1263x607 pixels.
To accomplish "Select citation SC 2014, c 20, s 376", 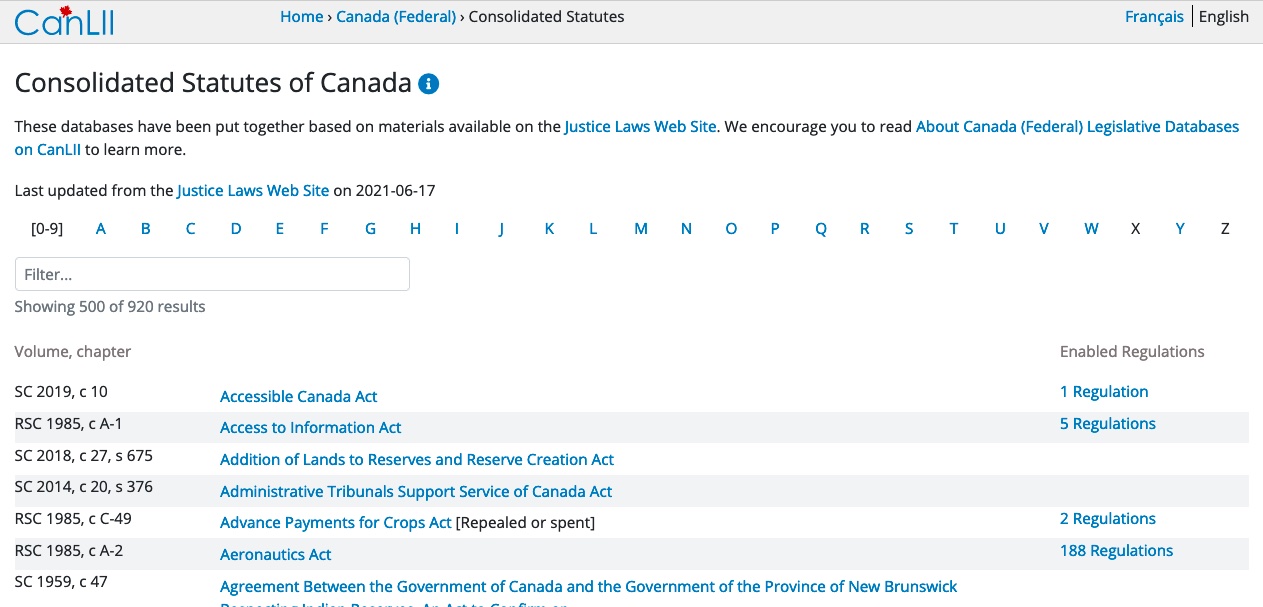I will (84, 487).
